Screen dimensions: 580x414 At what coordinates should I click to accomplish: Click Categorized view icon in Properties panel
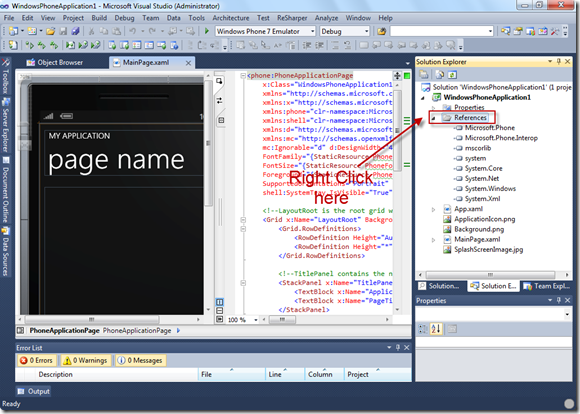[x=423, y=329]
